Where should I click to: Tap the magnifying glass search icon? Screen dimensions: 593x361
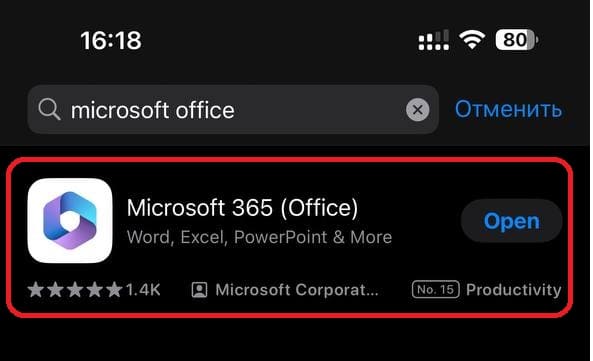[49, 110]
